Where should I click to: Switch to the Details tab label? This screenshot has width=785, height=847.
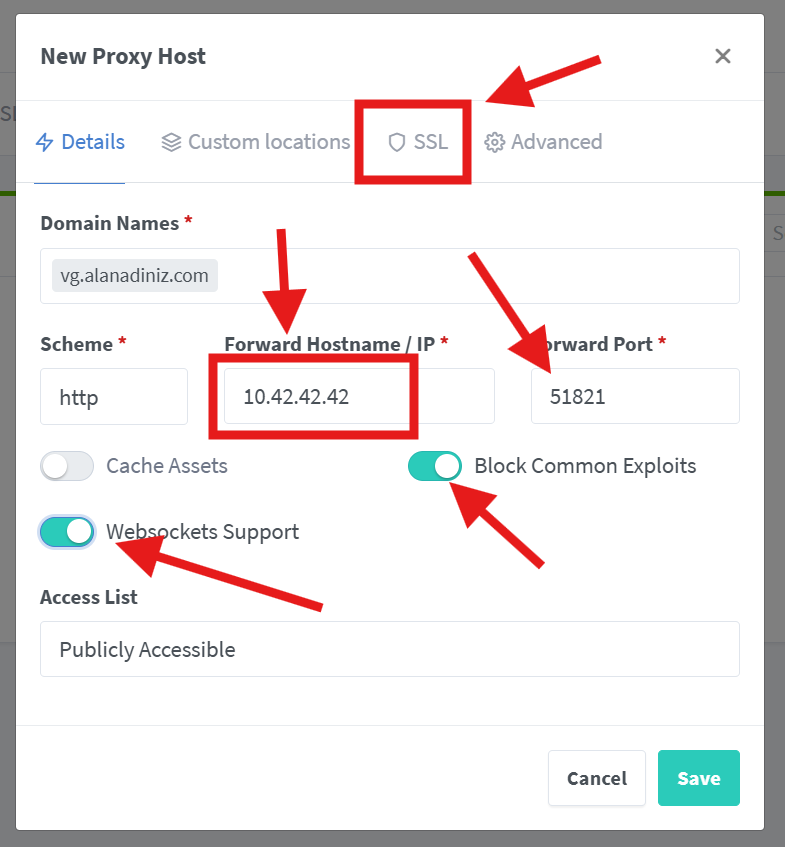coord(93,142)
